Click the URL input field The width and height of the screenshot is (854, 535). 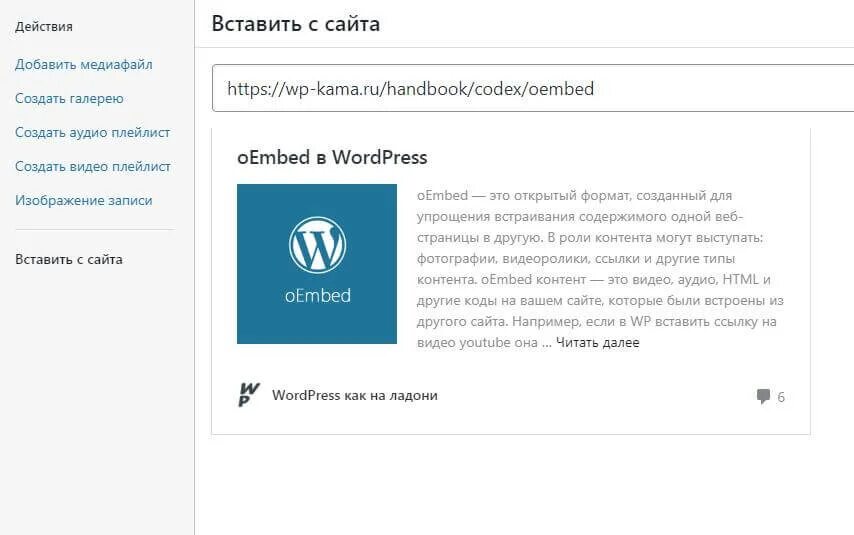pos(533,88)
